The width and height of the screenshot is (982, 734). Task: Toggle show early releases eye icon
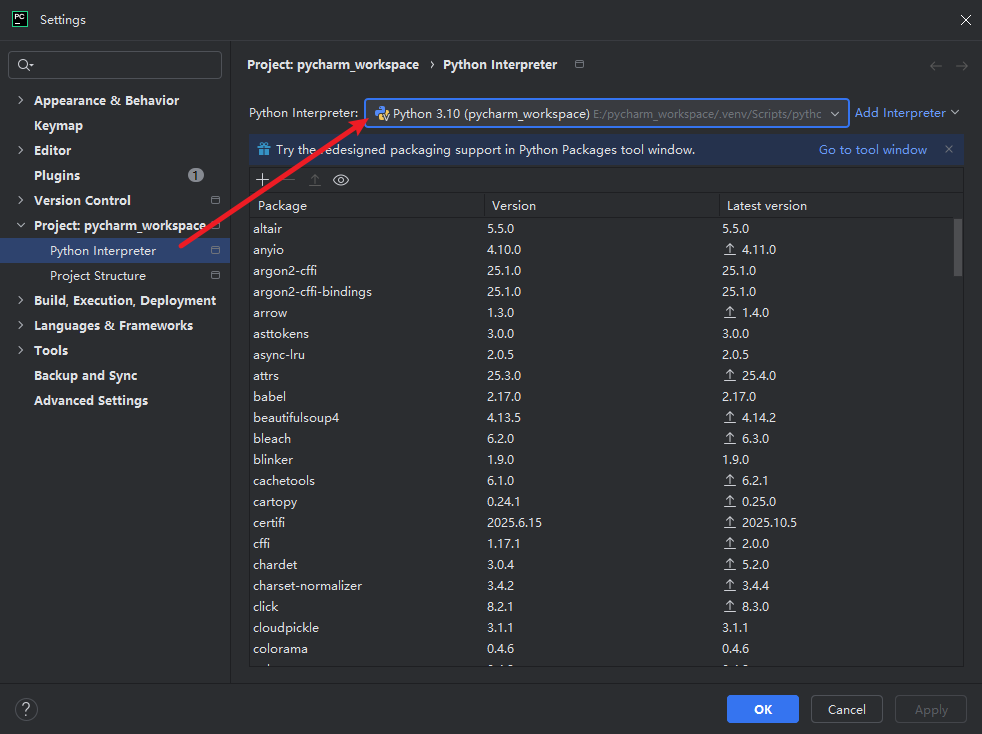[x=341, y=180]
